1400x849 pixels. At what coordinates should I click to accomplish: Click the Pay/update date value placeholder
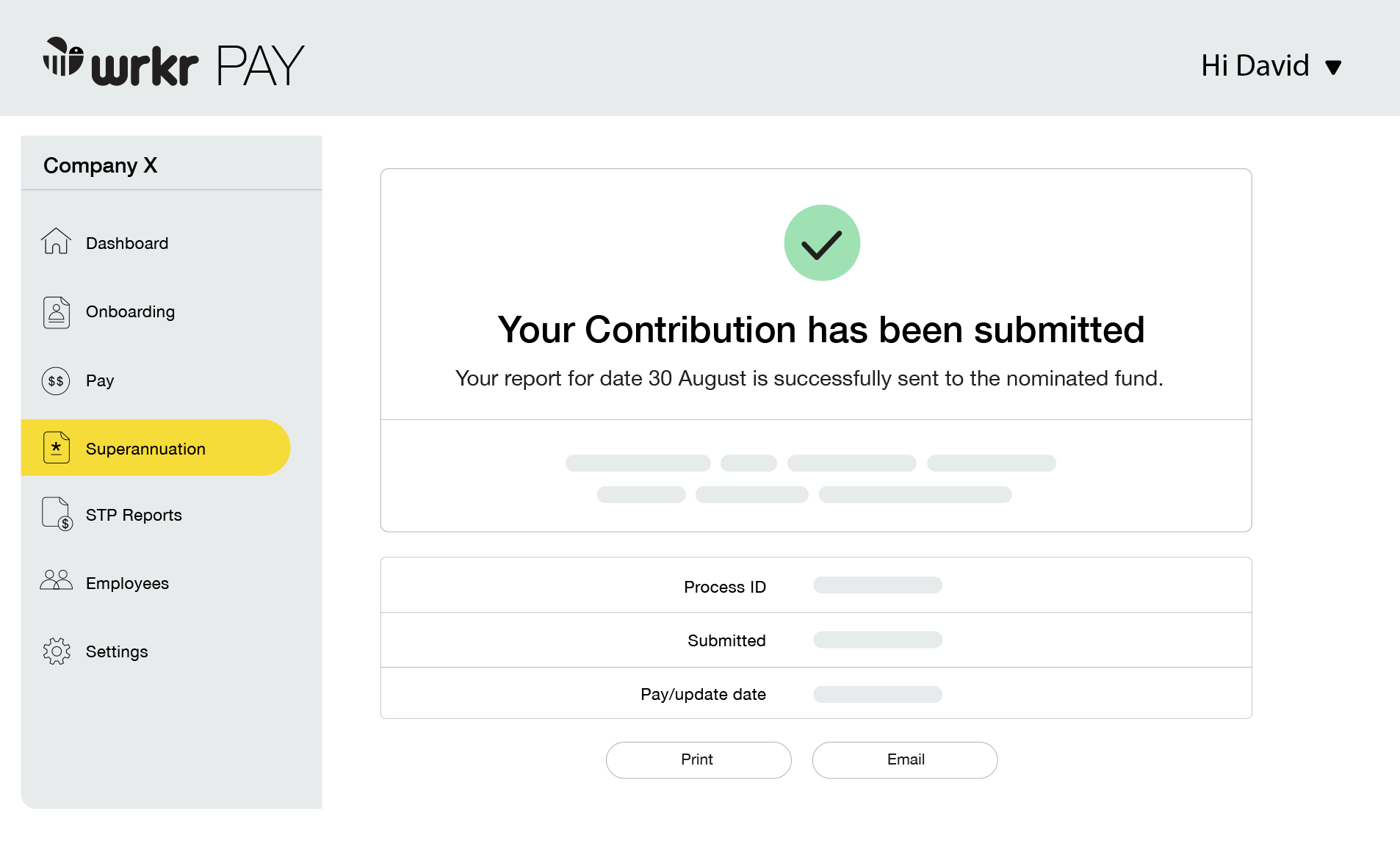pos(878,694)
